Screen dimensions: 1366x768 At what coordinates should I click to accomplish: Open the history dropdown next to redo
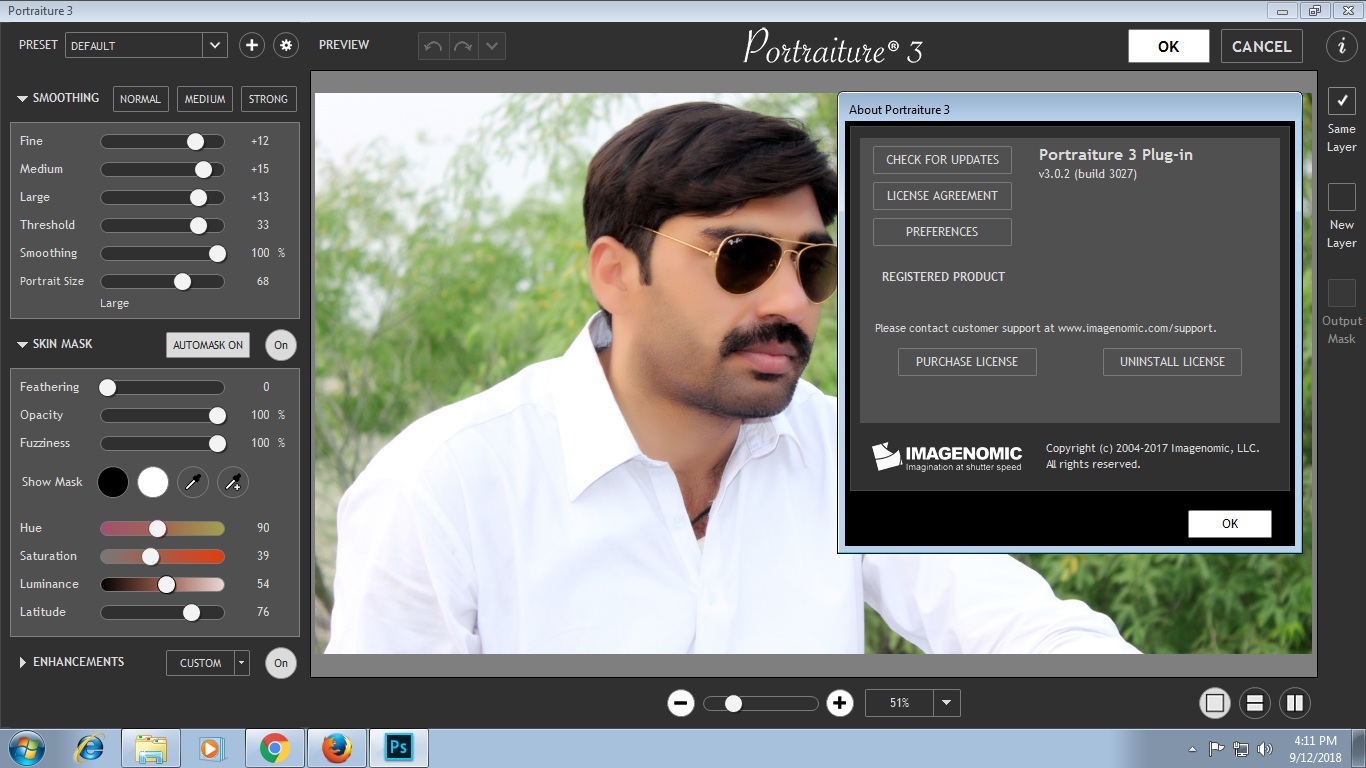click(491, 46)
